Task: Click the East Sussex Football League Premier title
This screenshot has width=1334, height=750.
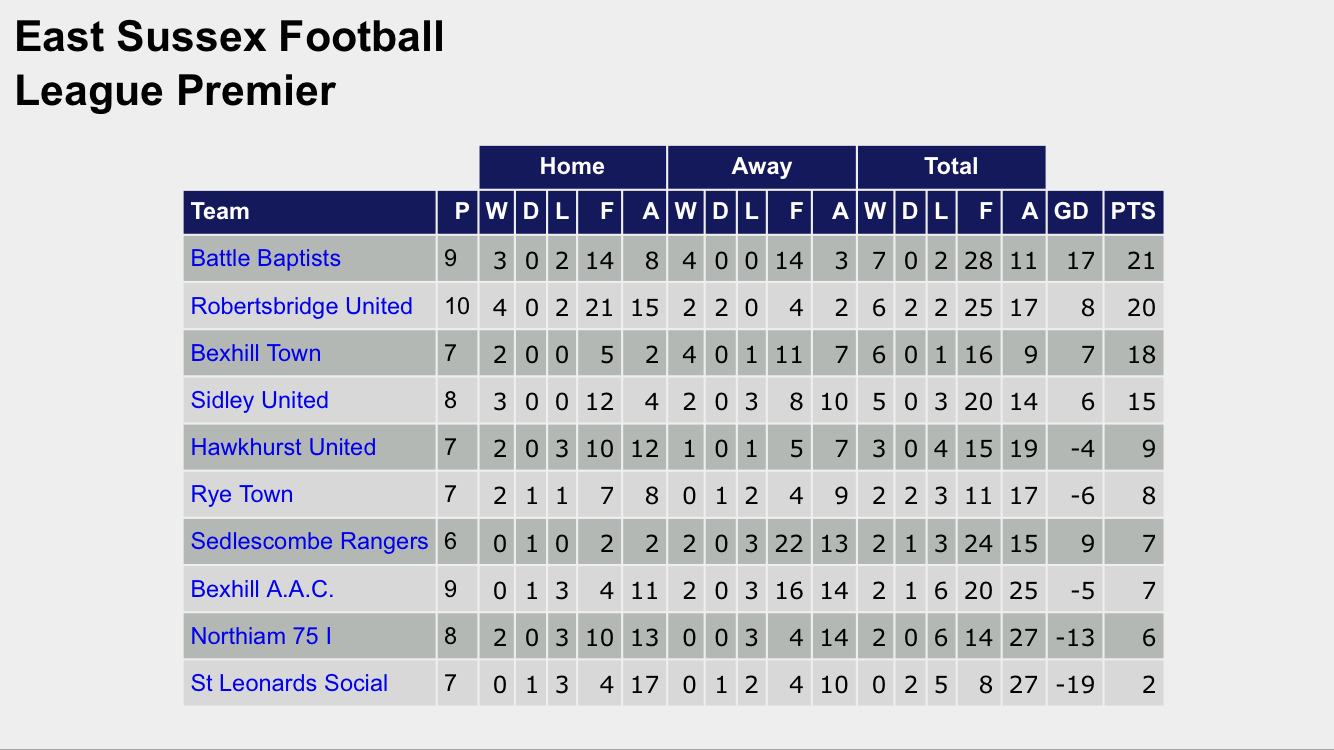Action: [229, 64]
